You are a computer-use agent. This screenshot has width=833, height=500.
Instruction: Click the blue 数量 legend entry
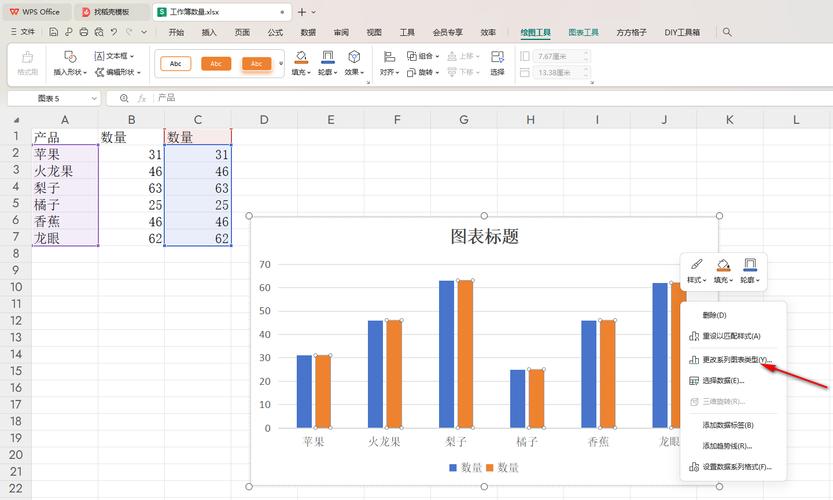click(x=465, y=468)
